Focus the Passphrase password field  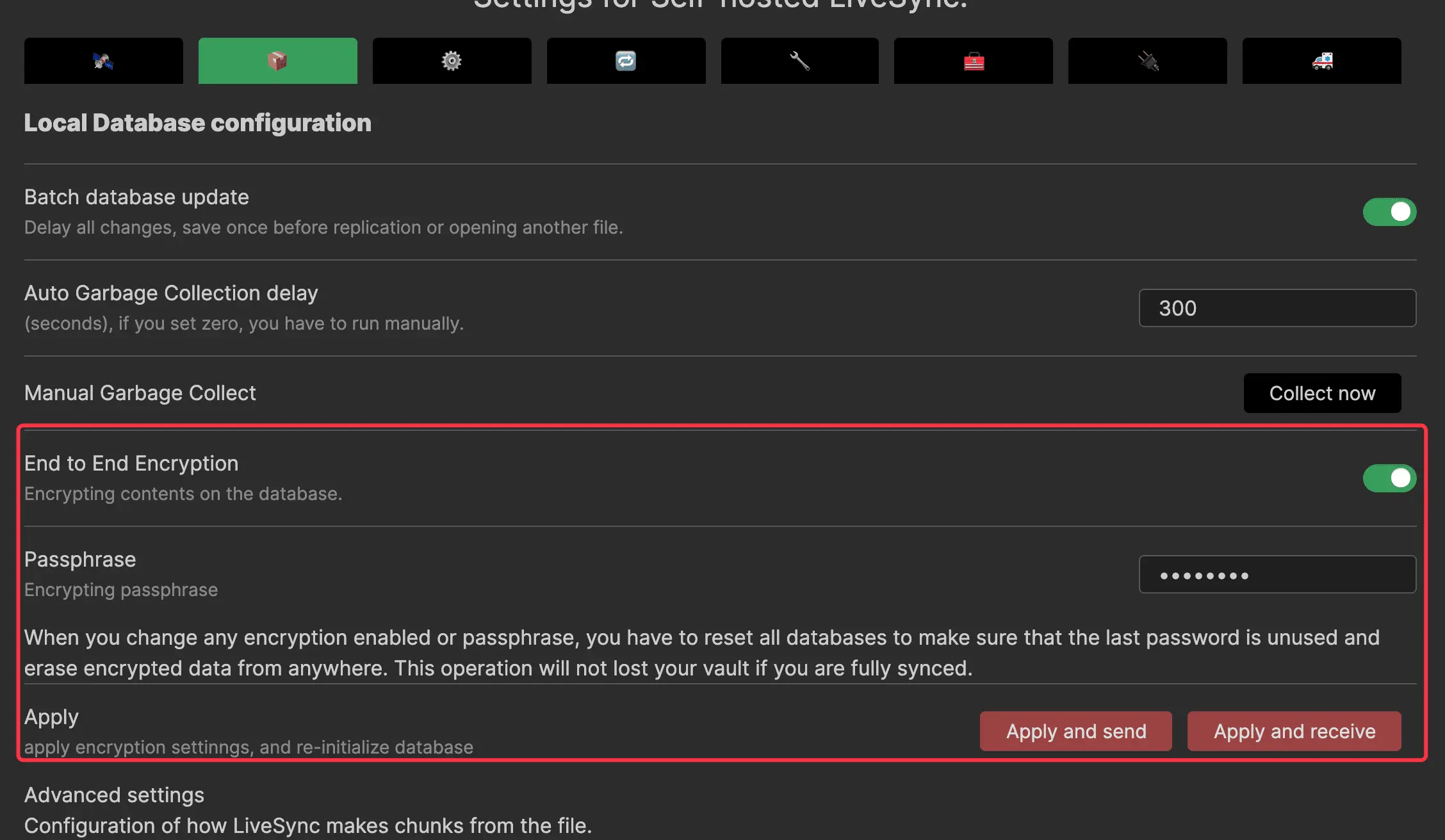coord(1277,575)
